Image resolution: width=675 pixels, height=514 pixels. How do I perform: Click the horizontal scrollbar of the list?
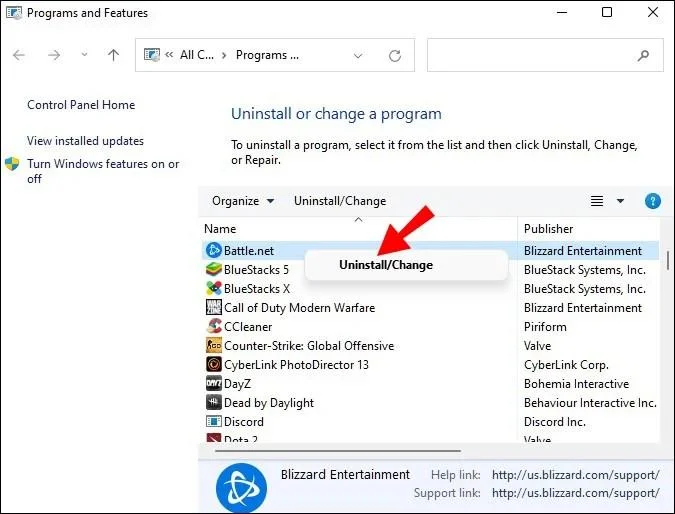point(338,451)
